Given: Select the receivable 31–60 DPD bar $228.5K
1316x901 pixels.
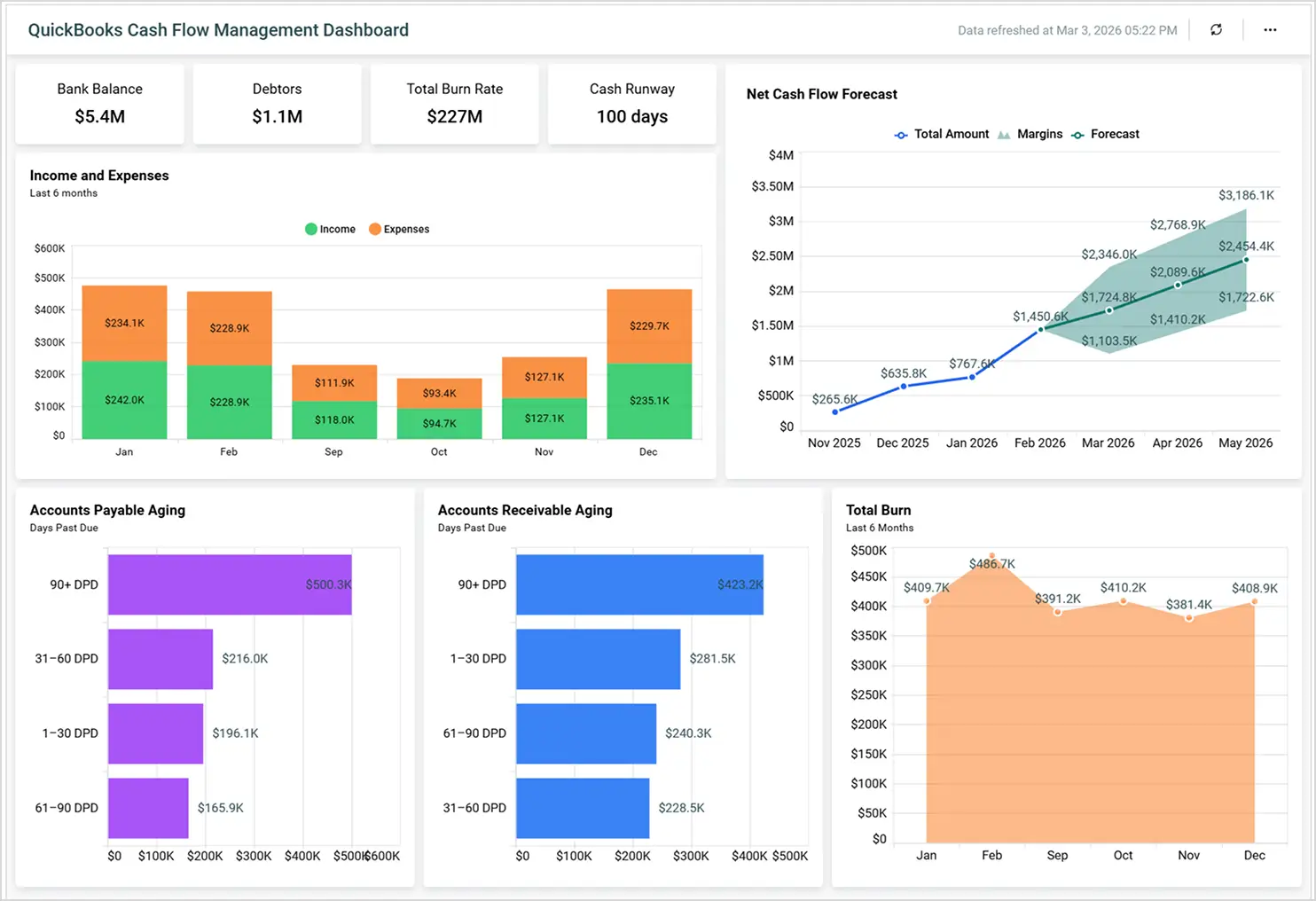Looking at the screenshot, I should (x=583, y=808).
